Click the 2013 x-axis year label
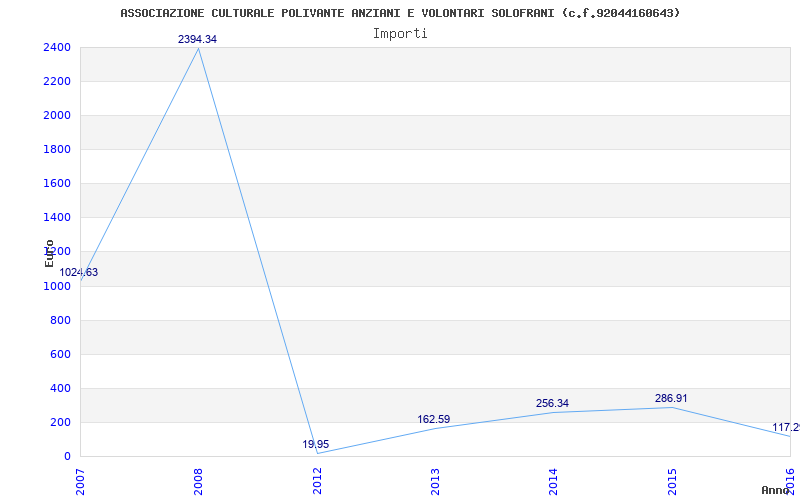 435,481
